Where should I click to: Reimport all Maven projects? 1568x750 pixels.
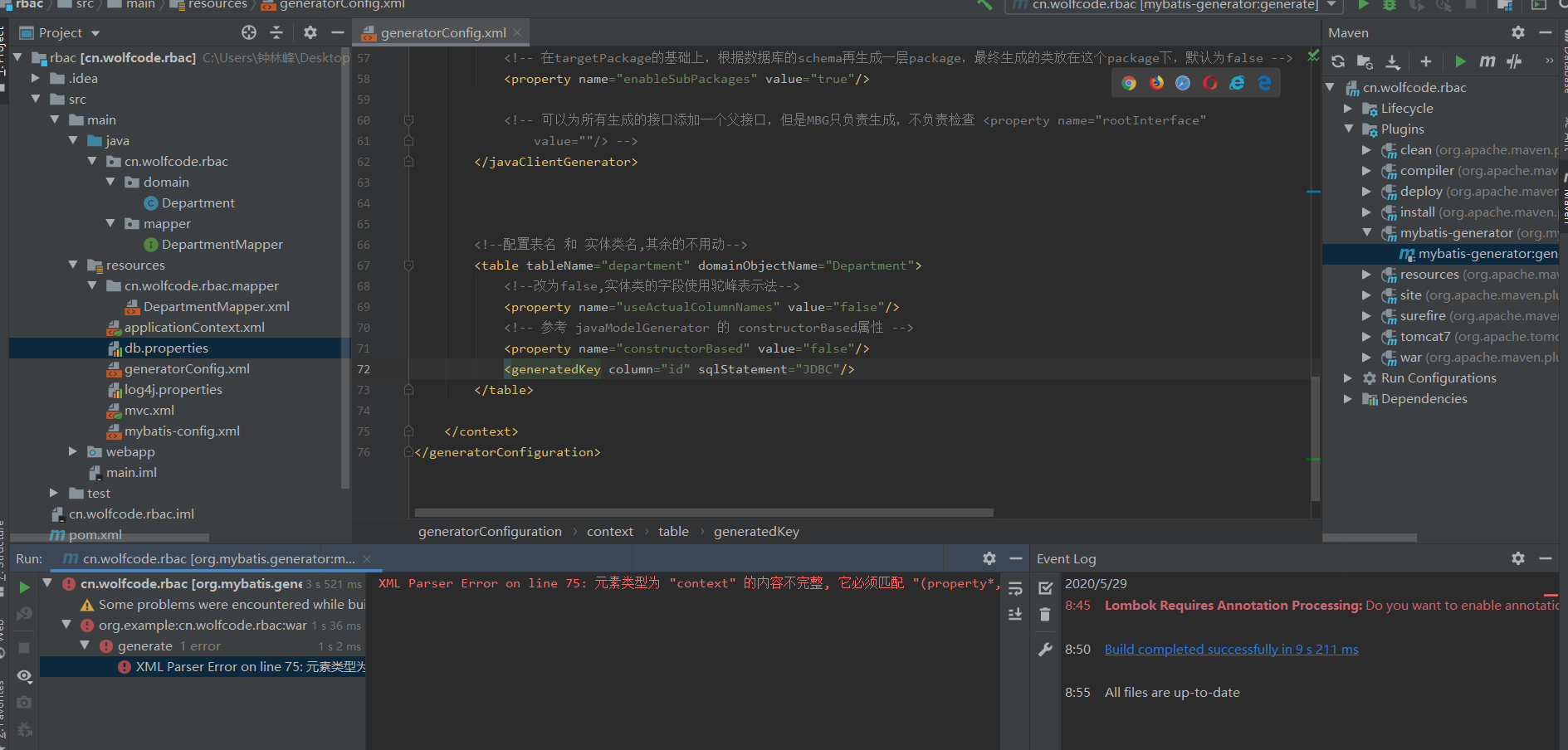click(x=1336, y=61)
